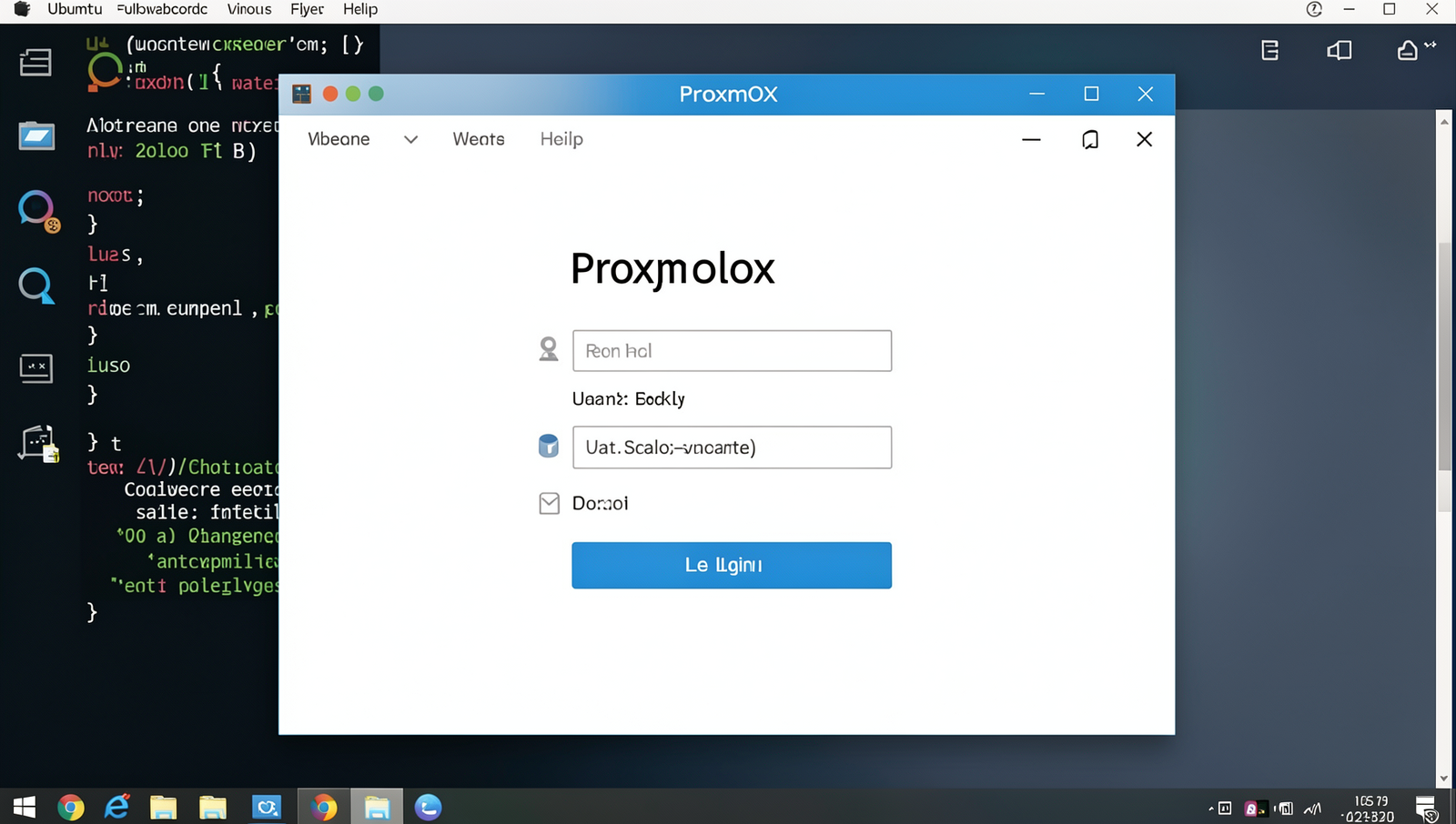Click the X icon in ProxmOX menu row
Viewport: 1456px width, 824px height.
[x=1145, y=139]
